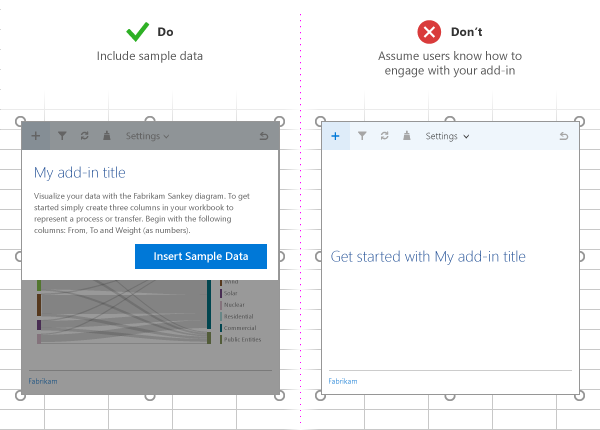Click the green Do checkmark icon
The width and height of the screenshot is (600, 430).
(137, 32)
